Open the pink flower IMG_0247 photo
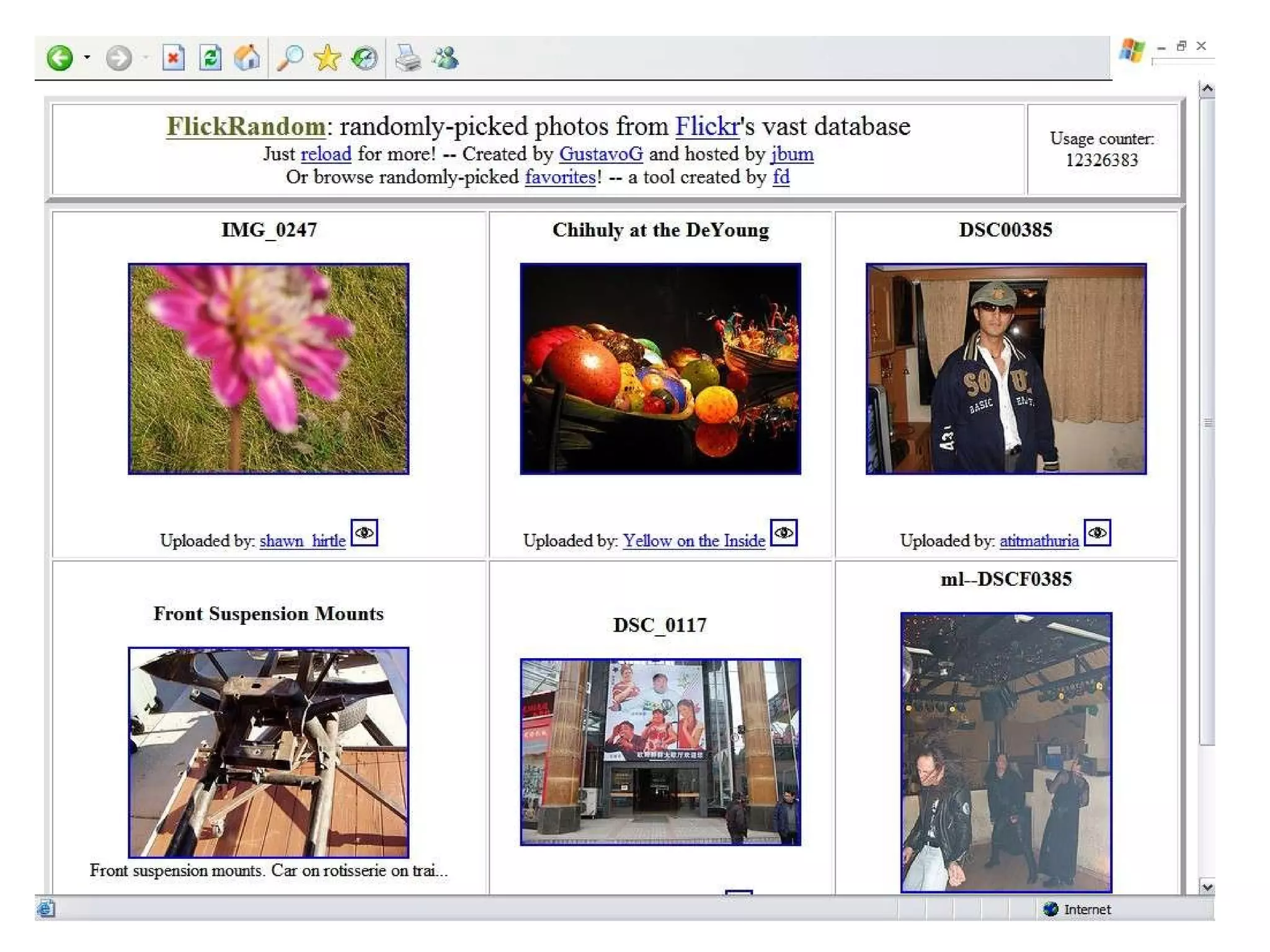Viewport: 1270px width, 952px height. 268,369
